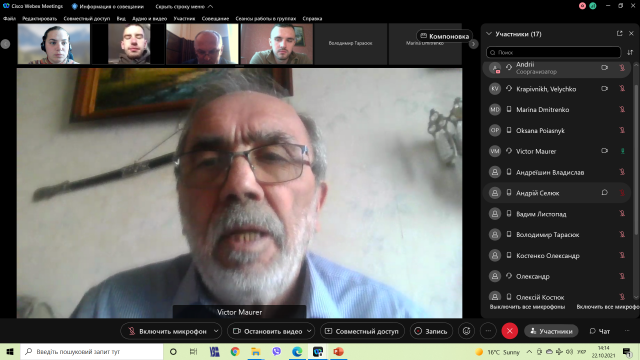Click Костенко Олександр microphone icon

pyautogui.click(x=622, y=255)
